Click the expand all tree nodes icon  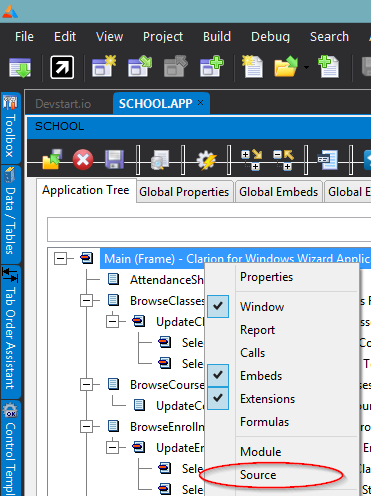(251, 160)
